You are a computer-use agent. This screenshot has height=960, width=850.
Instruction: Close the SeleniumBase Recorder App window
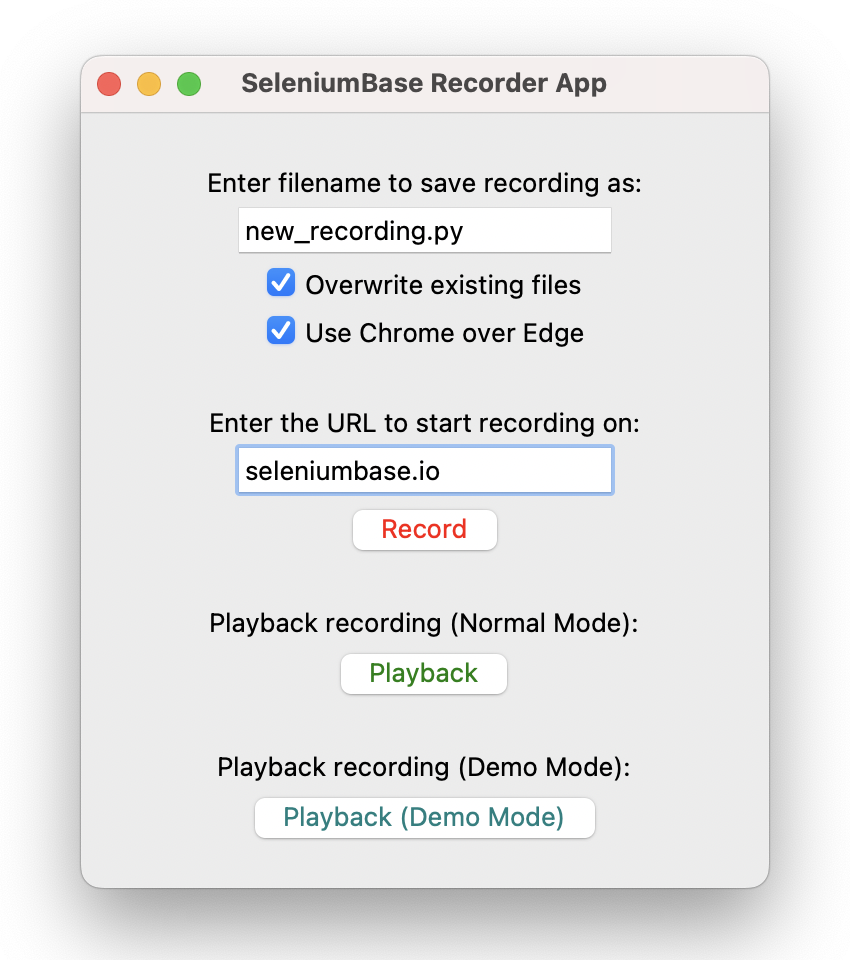pyautogui.click(x=109, y=84)
